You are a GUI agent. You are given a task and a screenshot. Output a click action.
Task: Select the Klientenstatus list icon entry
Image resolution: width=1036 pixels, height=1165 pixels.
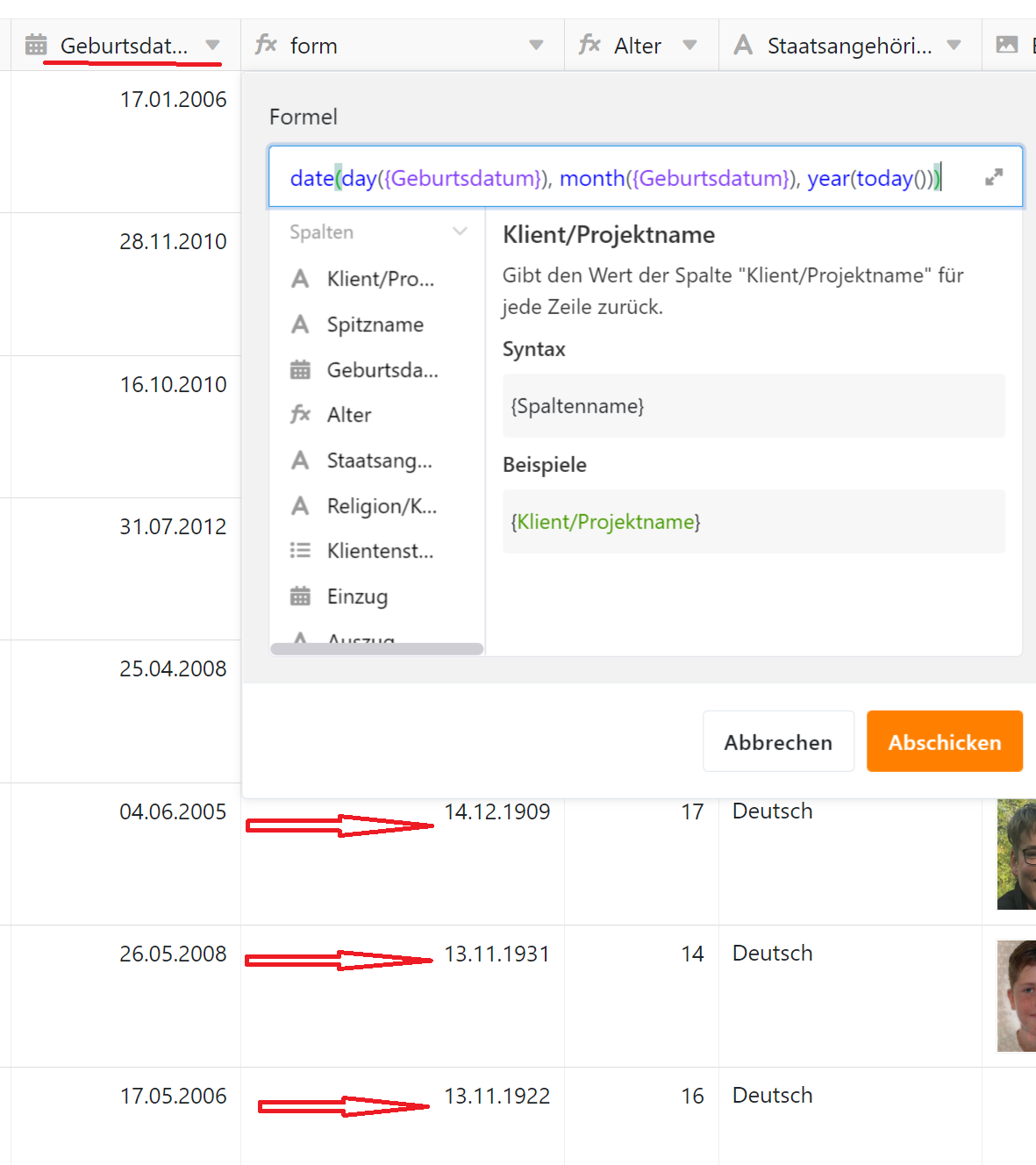(x=300, y=551)
